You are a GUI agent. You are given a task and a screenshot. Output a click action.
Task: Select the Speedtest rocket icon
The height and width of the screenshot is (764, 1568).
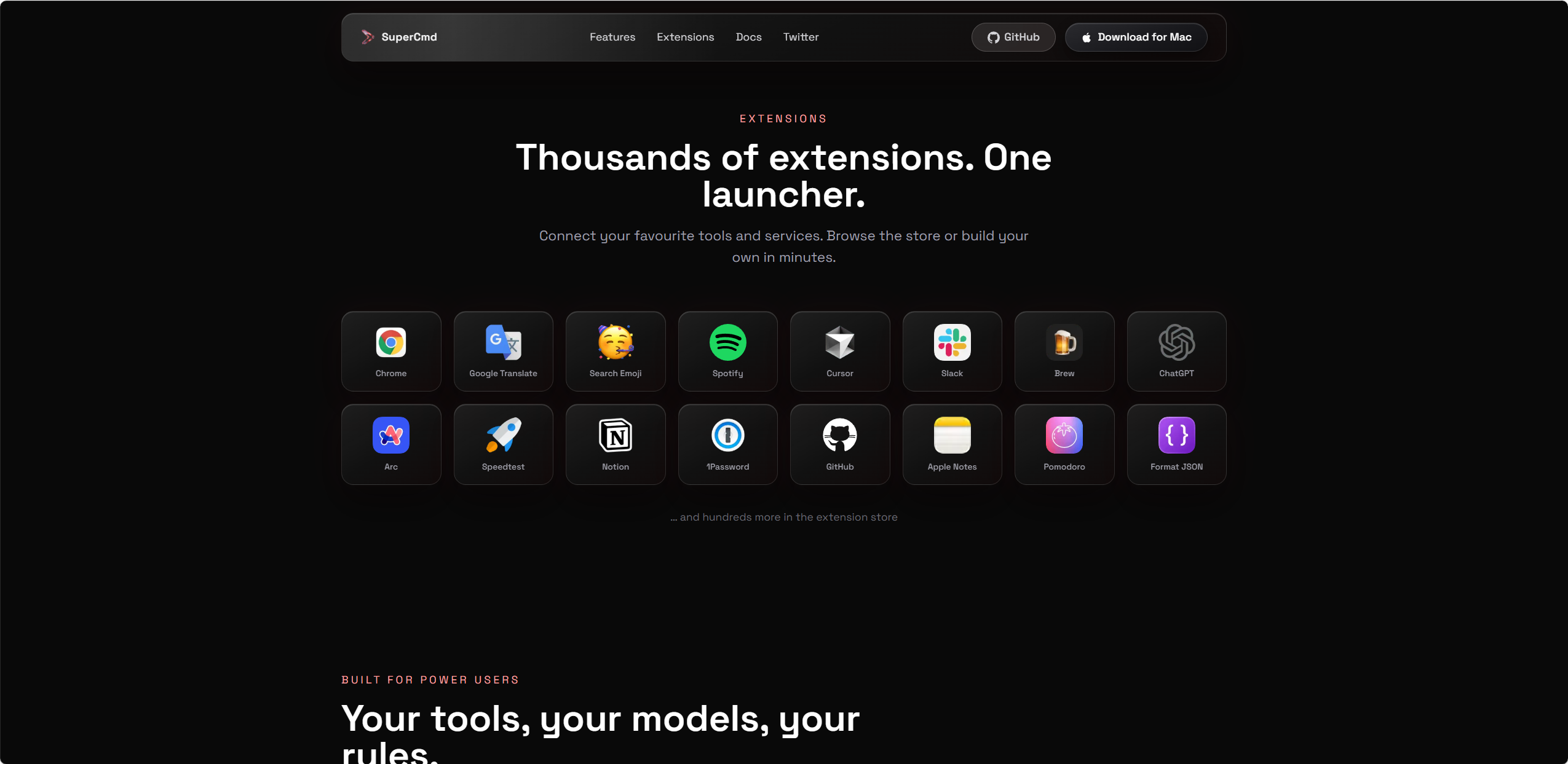(x=503, y=435)
